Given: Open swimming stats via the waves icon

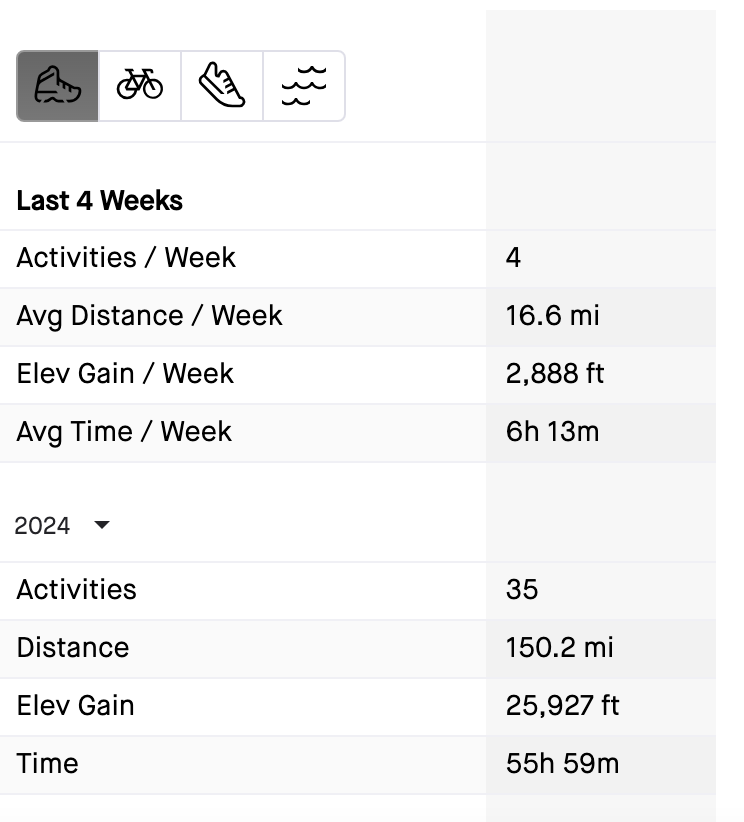Looking at the screenshot, I should click(305, 86).
